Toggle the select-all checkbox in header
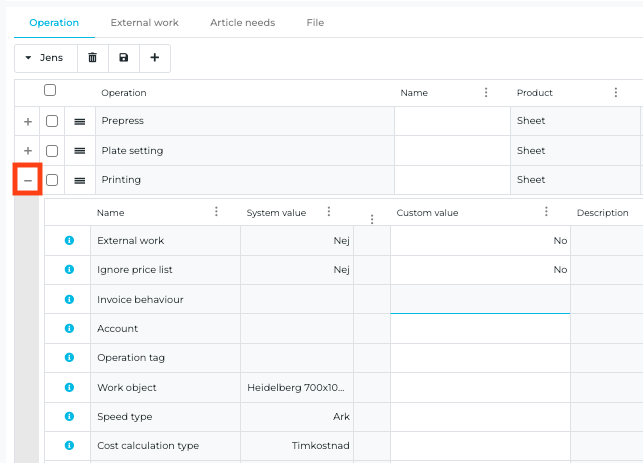 pyautogui.click(x=50, y=91)
